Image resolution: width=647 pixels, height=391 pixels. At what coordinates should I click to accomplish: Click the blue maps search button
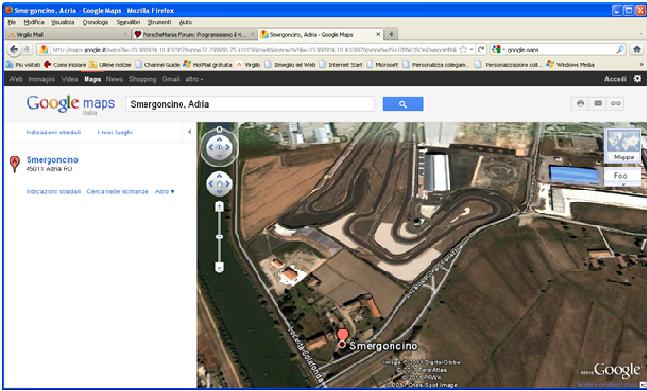[x=403, y=104]
